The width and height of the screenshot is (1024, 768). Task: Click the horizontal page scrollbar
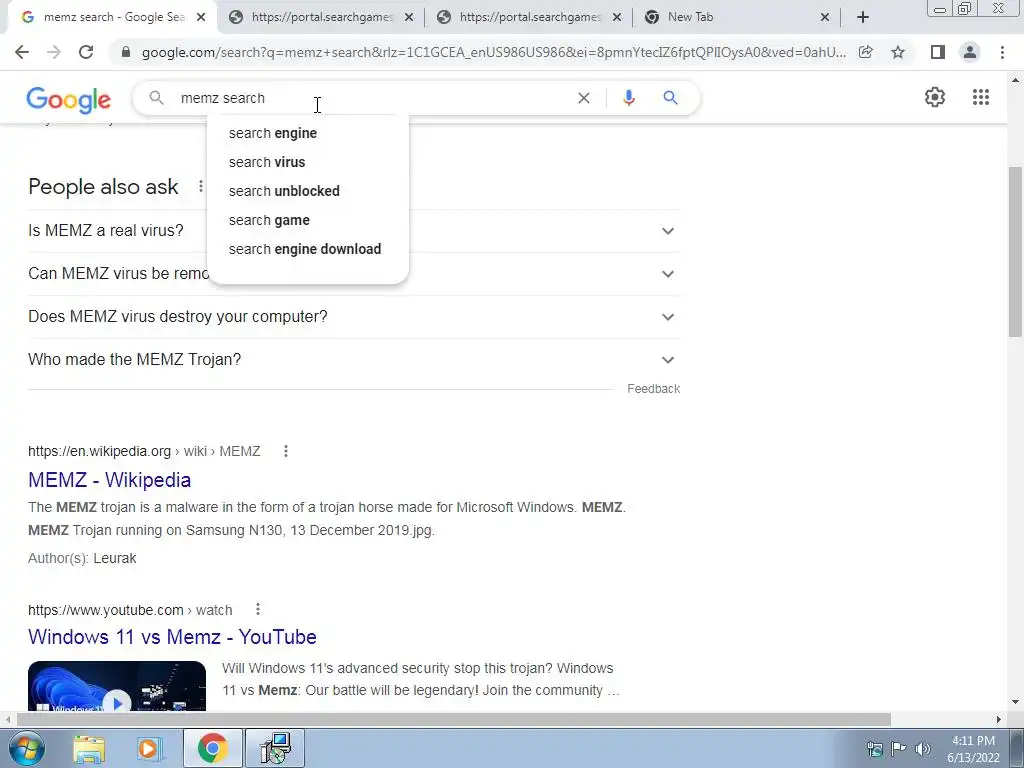point(454,719)
